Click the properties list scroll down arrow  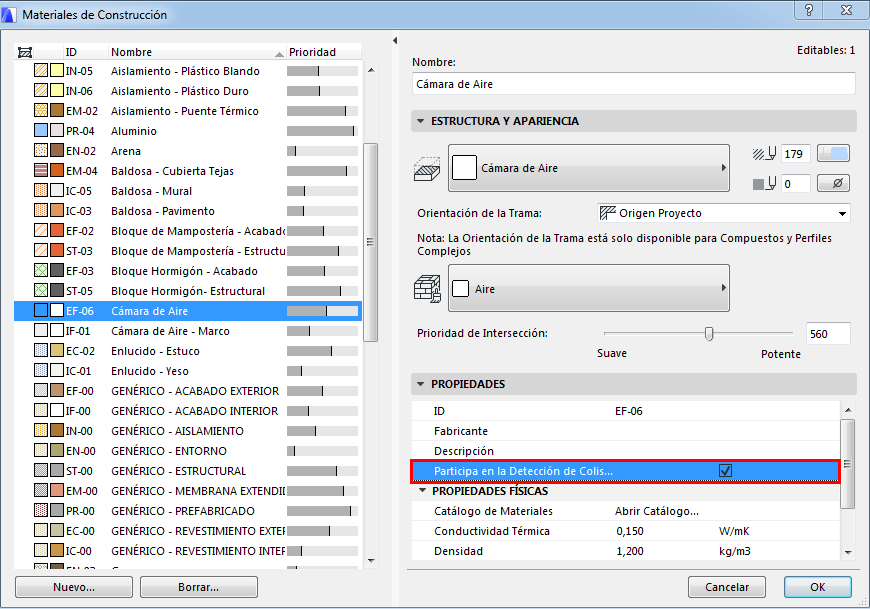point(848,552)
